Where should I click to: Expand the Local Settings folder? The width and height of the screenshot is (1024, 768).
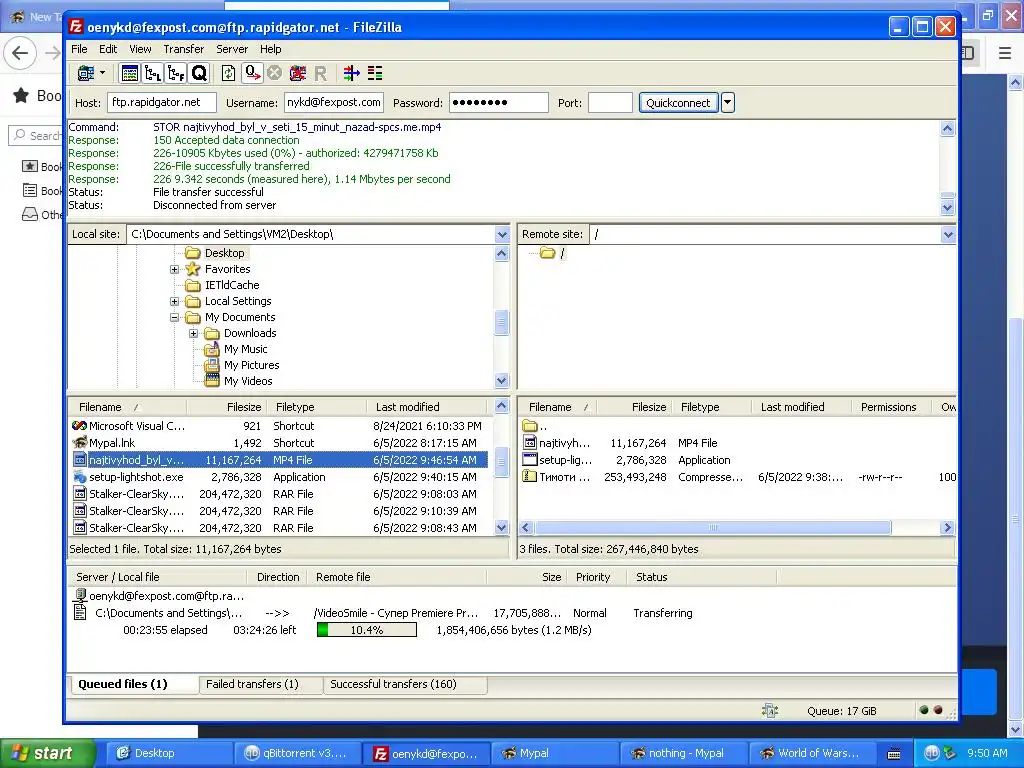click(174, 301)
